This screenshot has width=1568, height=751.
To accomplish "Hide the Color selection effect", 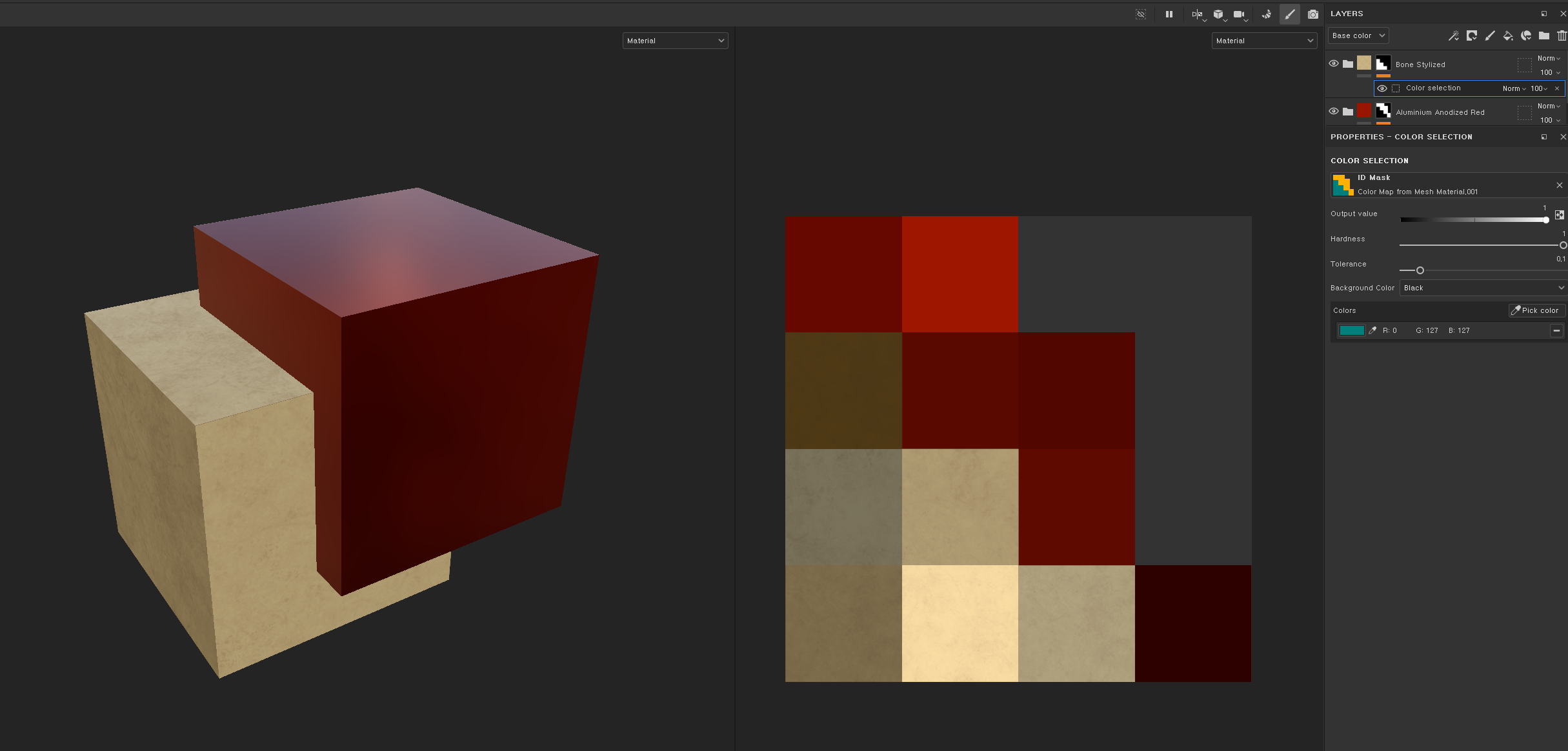I will click(1382, 88).
